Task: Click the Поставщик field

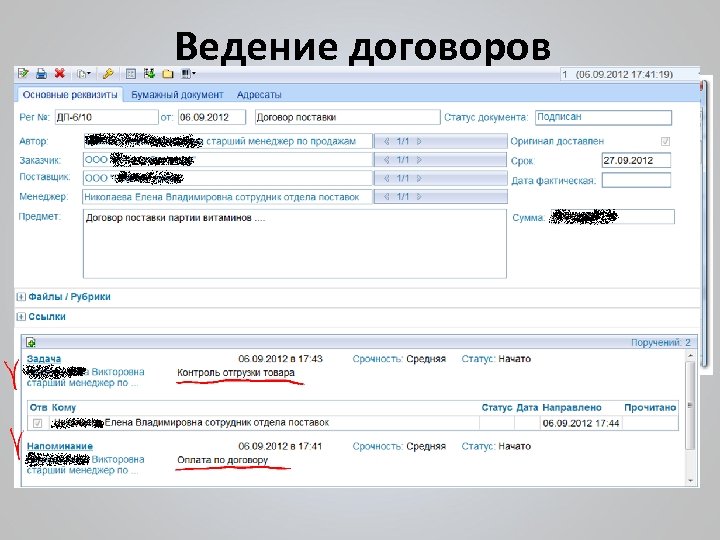Action: point(228,178)
